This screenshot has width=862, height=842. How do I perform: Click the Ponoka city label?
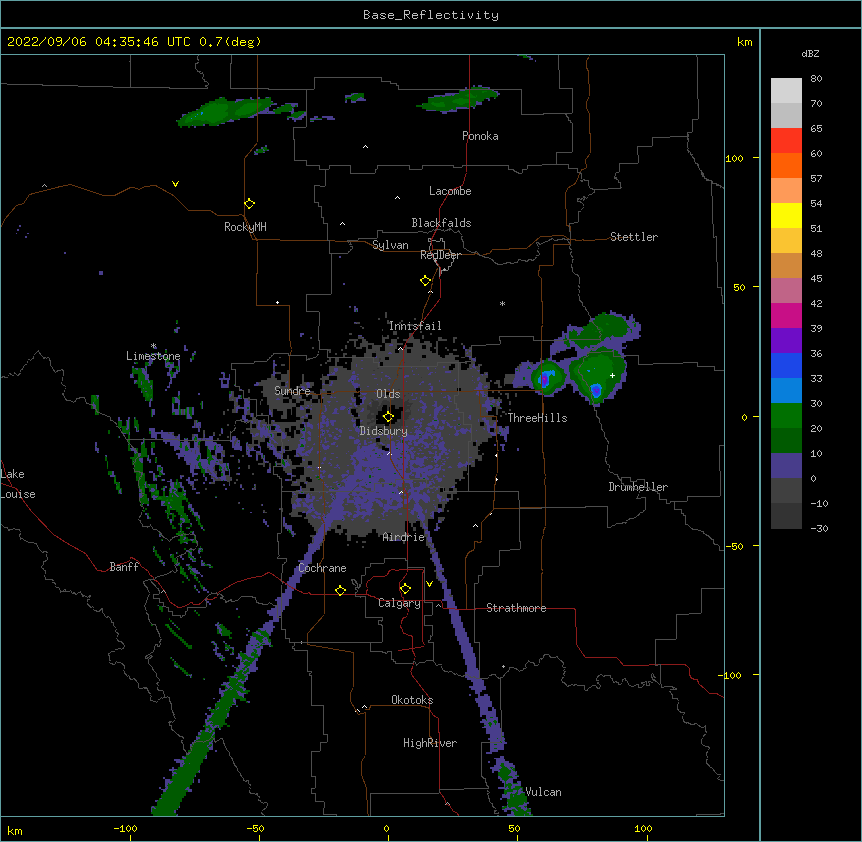tap(480, 136)
